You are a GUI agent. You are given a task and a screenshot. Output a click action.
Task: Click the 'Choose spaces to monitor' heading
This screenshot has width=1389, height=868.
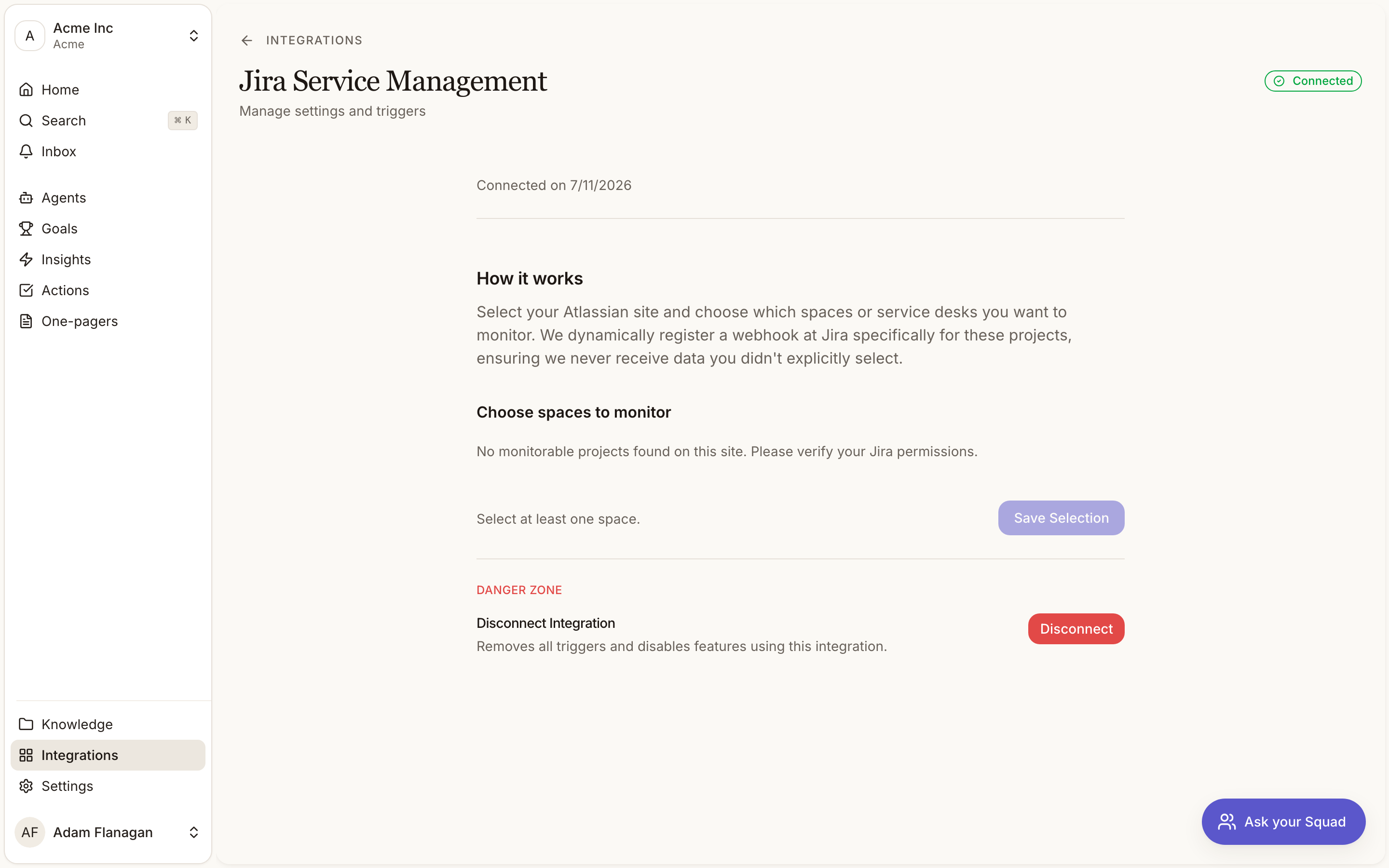click(573, 412)
